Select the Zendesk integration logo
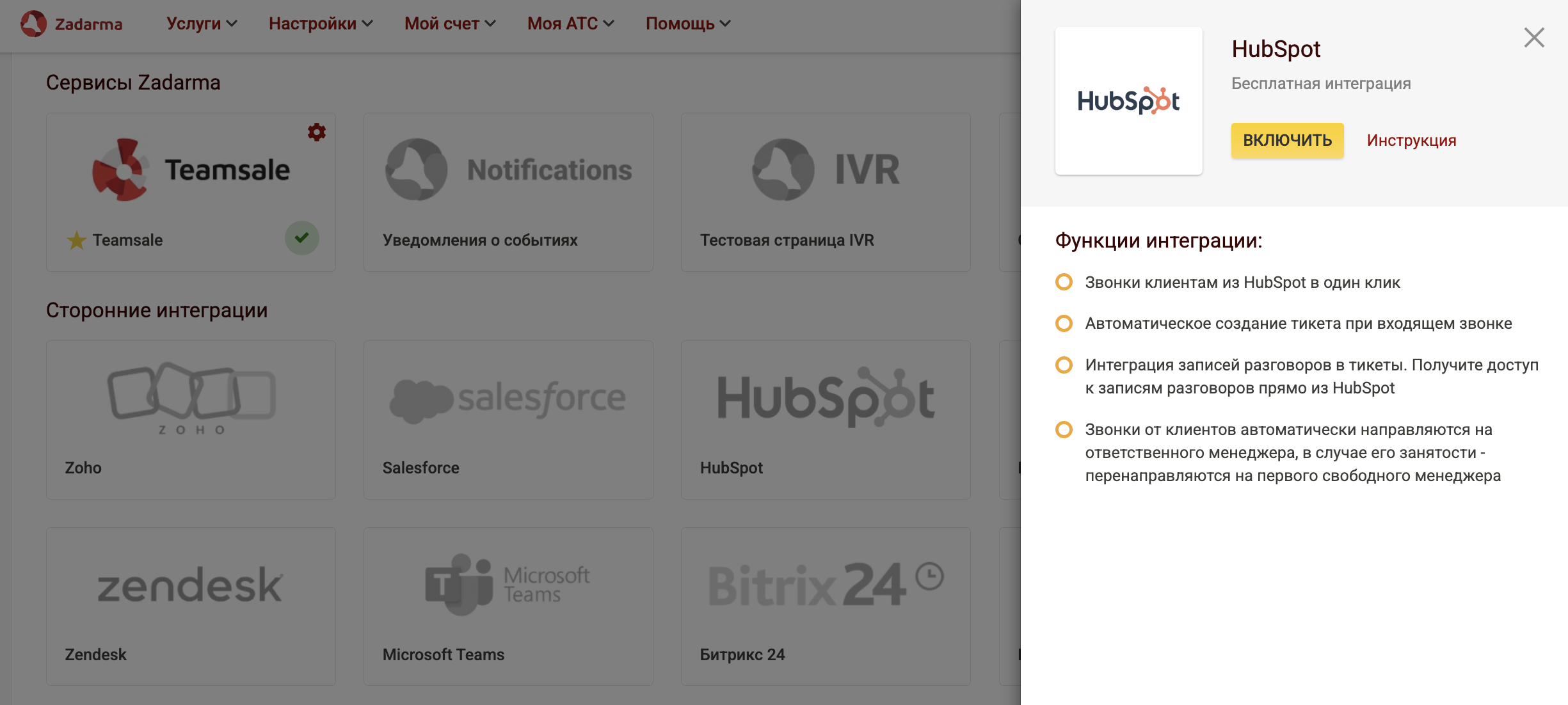This screenshot has width=1568, height=705. point(190,584)
